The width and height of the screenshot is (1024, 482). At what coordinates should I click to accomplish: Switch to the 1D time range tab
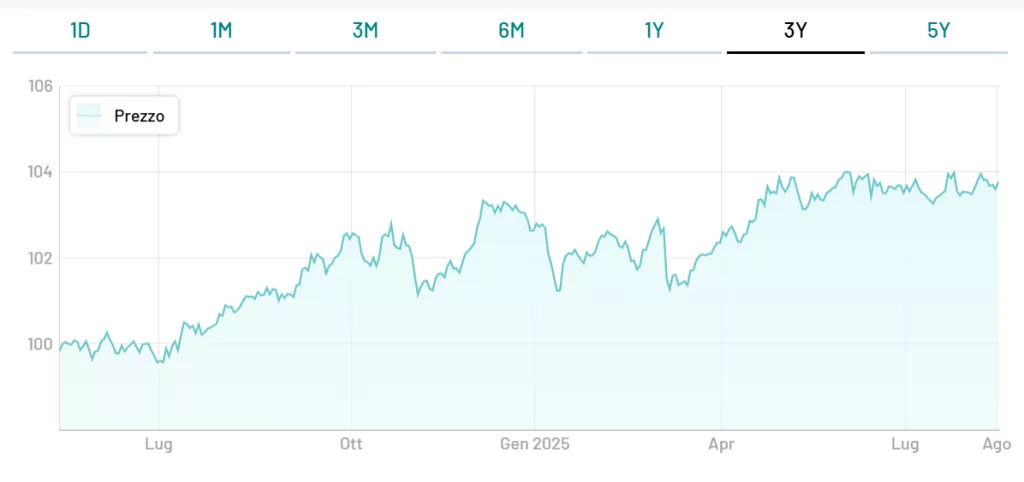[x=80, y=30]
